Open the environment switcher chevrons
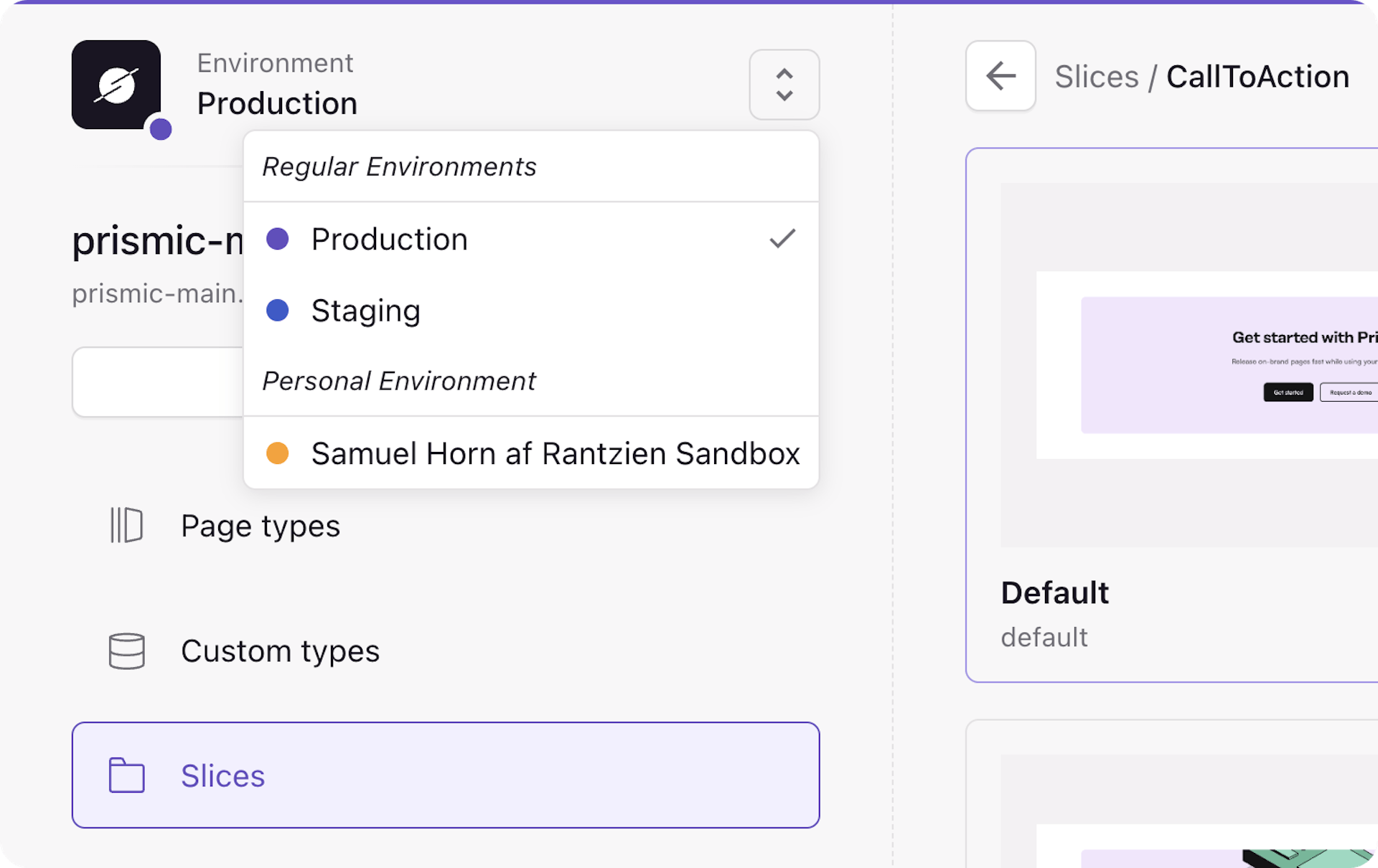The image size is (1378, 868). point(784,85)
